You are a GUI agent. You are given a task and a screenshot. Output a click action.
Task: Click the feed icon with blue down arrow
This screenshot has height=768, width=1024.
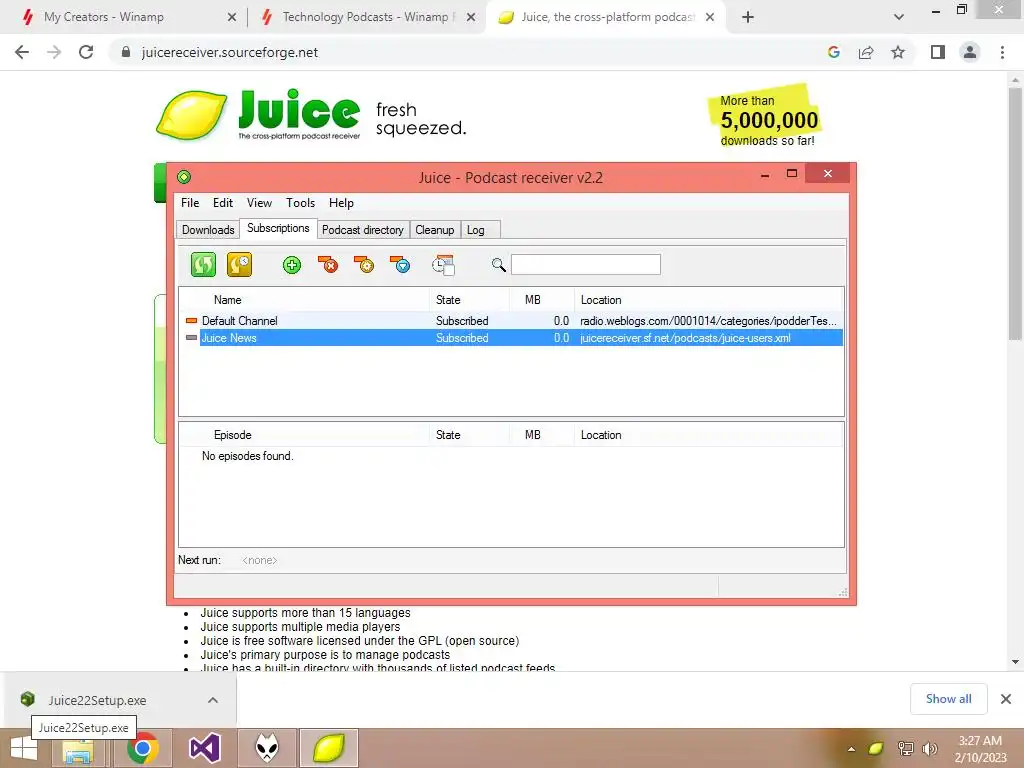pyautogui.click(x=400, y=264)
